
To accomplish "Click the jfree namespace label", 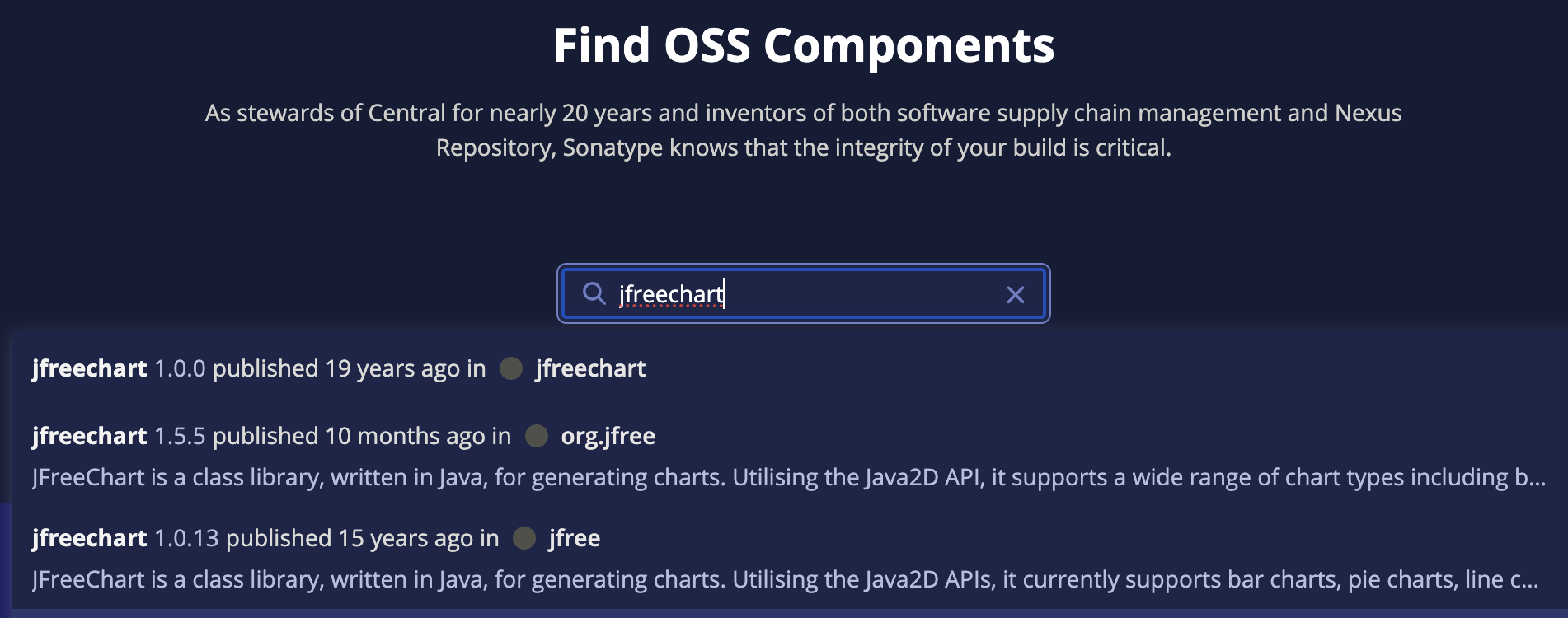I will coord(575,537).
